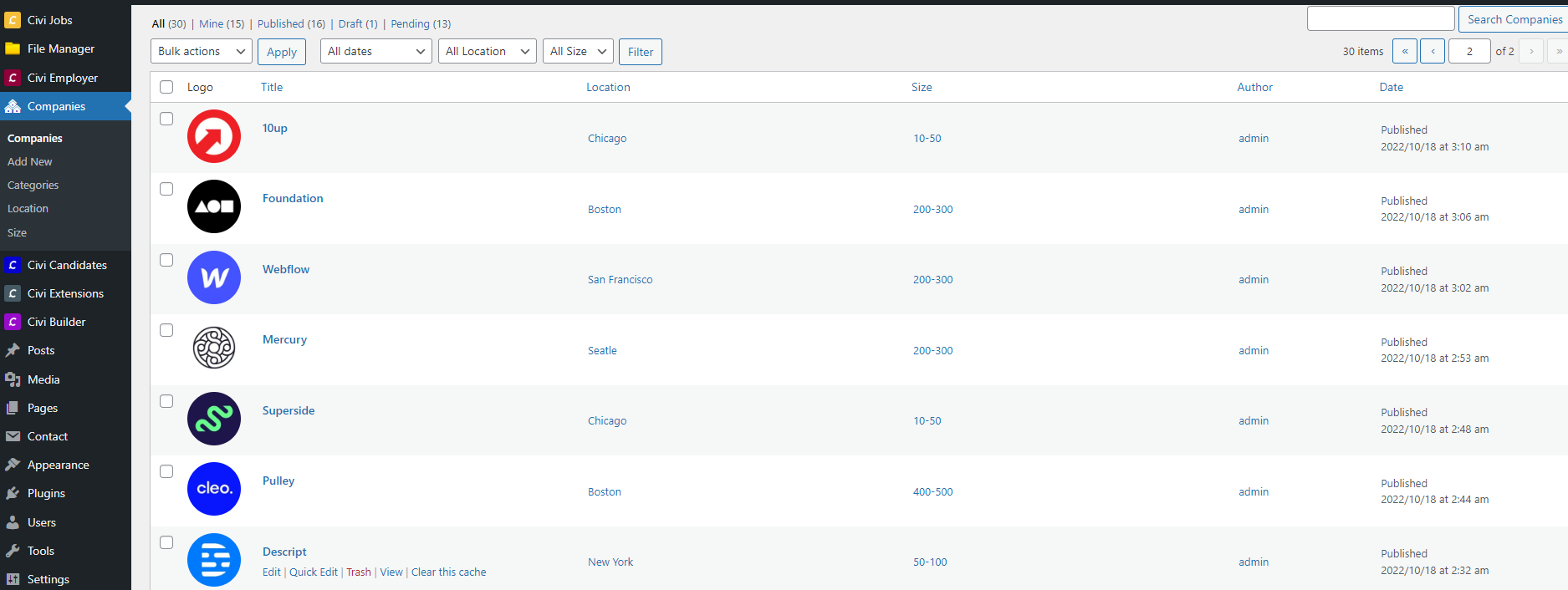Open Size submenu item in sidebar
This screenshot has height=590, width=1568.
coord(17,232)
